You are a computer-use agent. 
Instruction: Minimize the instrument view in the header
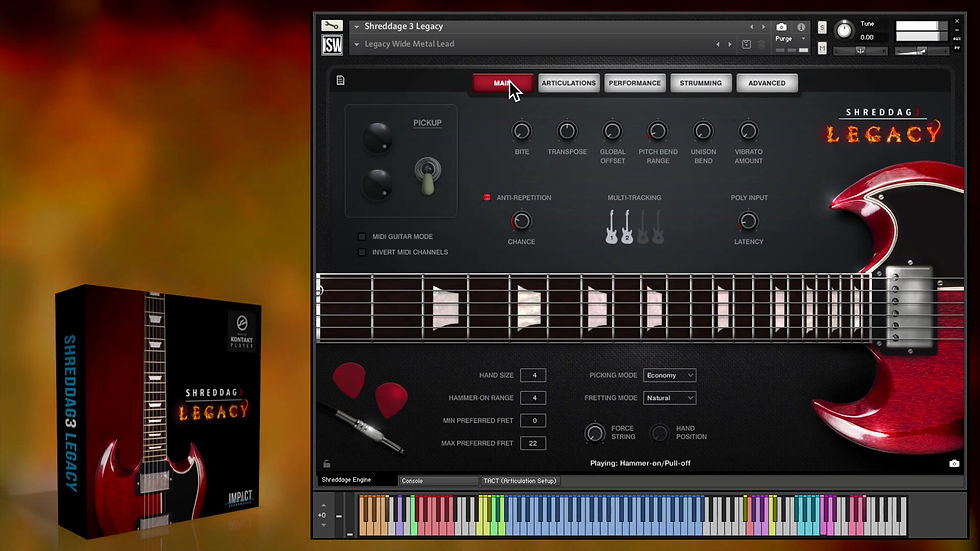pyautogui.click(x=957, y=30)
